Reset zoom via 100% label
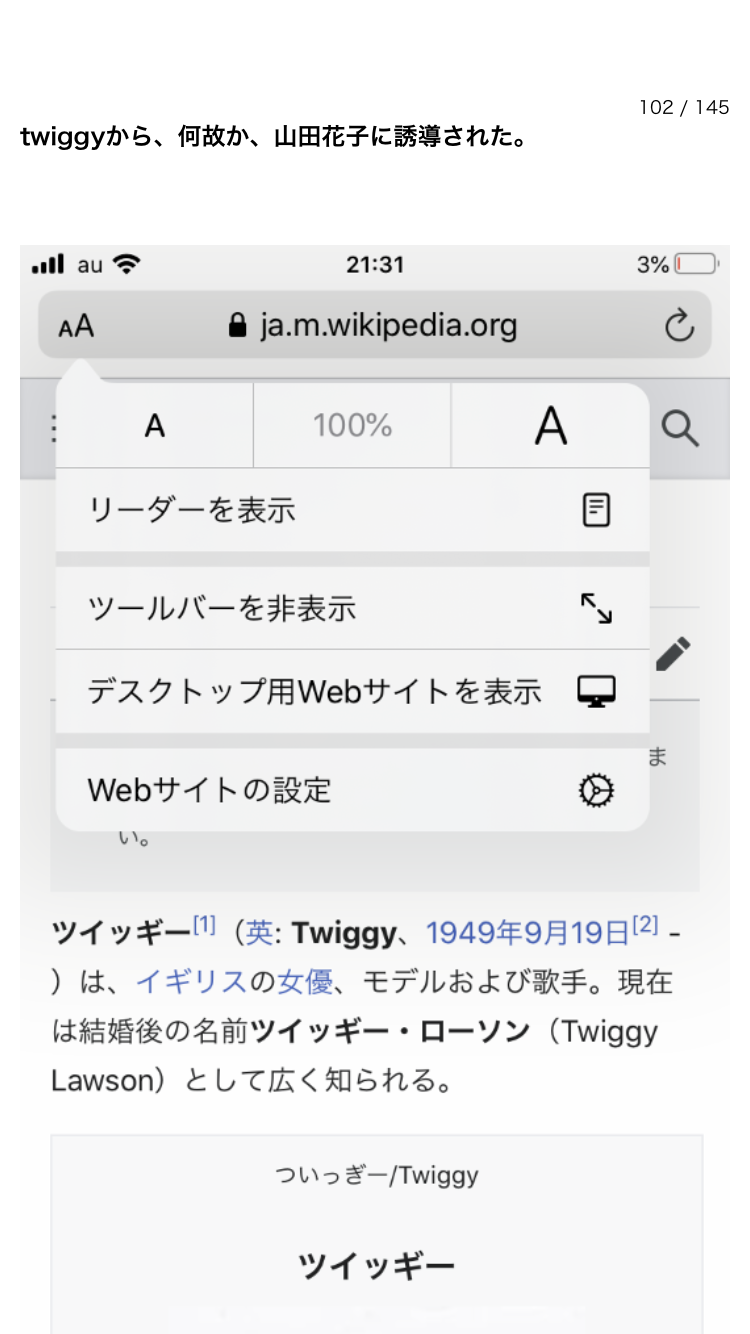This screenshot has height=1334, width=750. [352, 427]
